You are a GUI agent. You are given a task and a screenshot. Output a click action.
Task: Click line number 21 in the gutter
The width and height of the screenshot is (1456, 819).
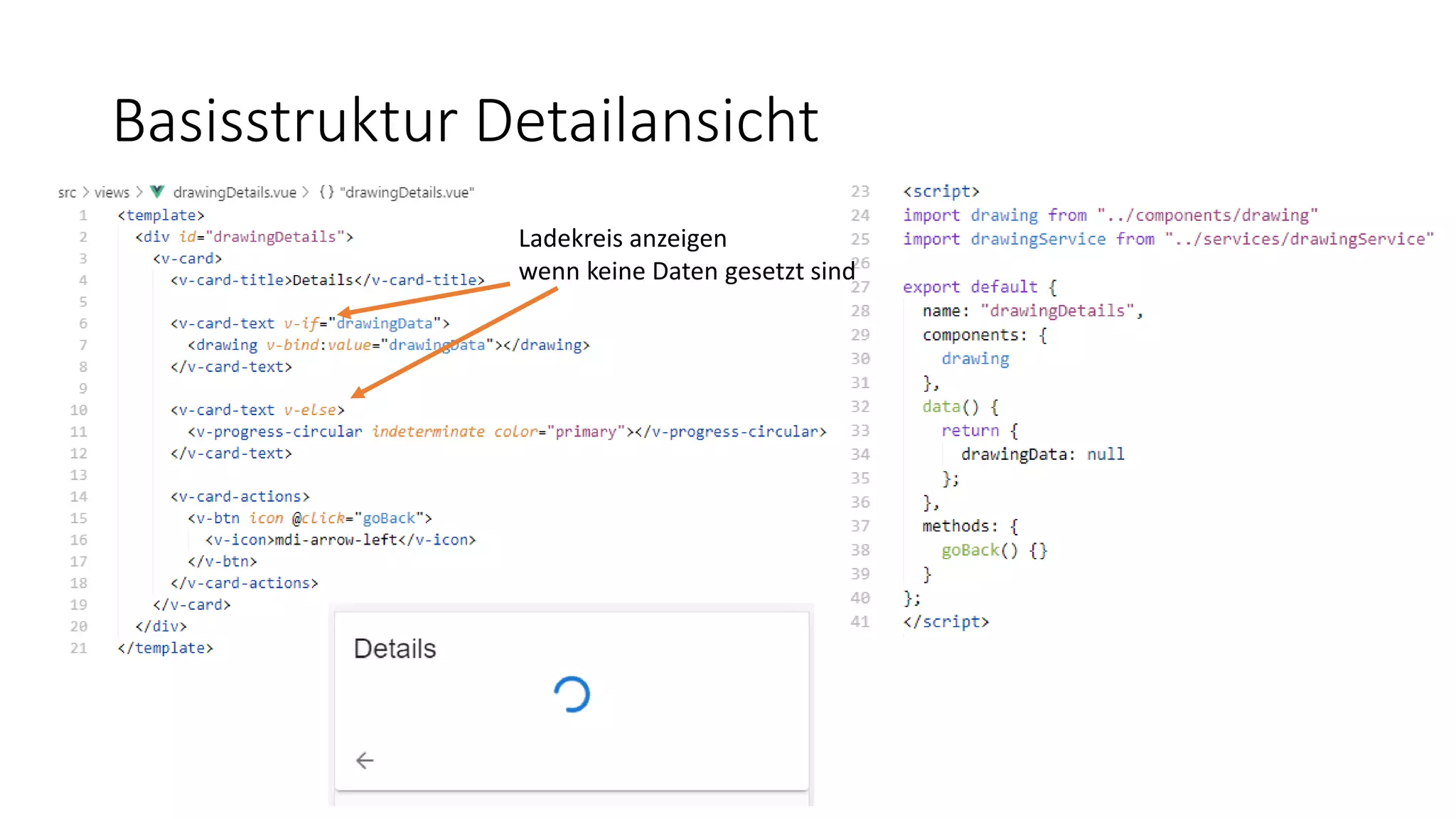[79, 648]
